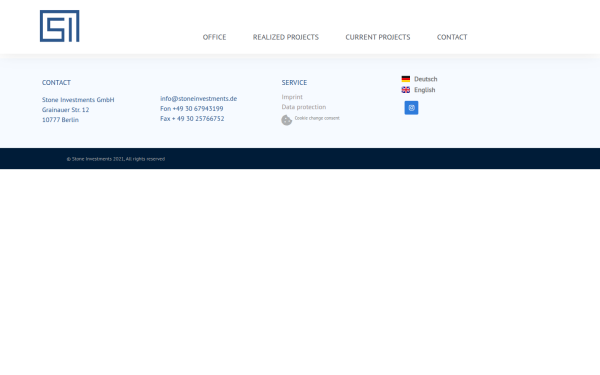Open the Data protection link

point(304,107)
